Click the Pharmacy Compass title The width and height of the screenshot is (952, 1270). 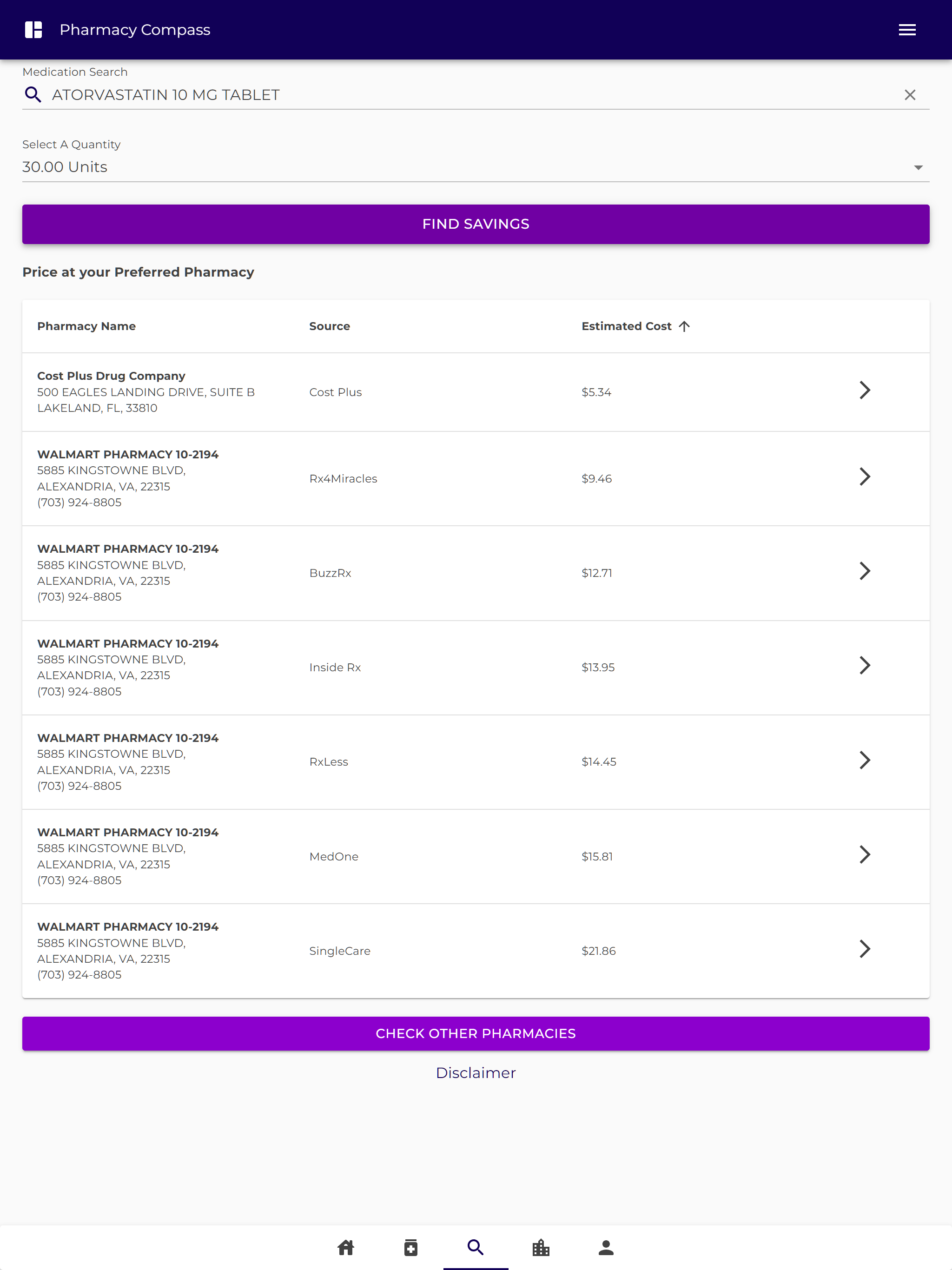(135, 30)
